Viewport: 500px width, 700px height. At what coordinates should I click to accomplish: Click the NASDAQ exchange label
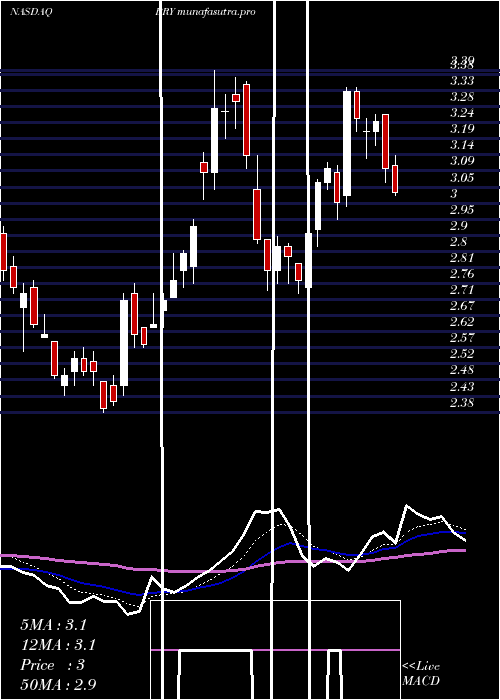(31, 12)
